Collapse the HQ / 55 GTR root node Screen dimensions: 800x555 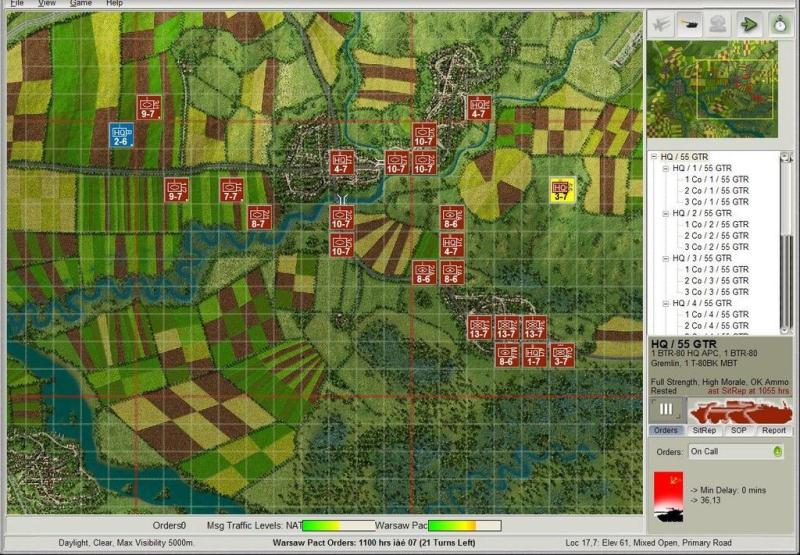click(654, 157)
